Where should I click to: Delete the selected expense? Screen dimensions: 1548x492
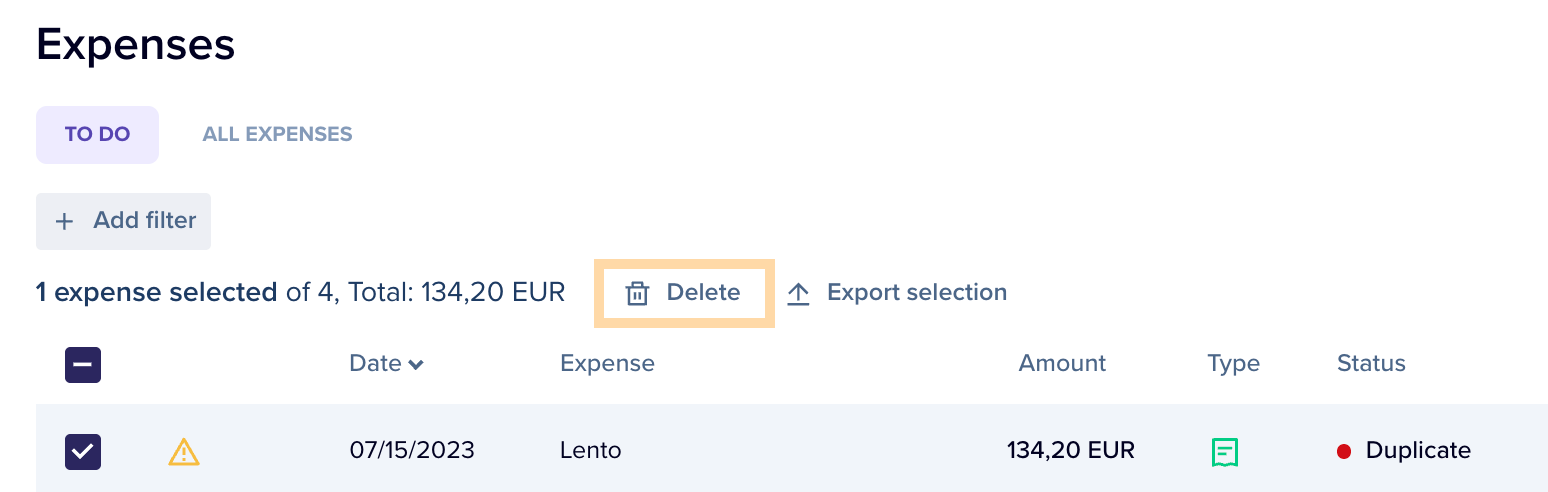click(685, 293)
